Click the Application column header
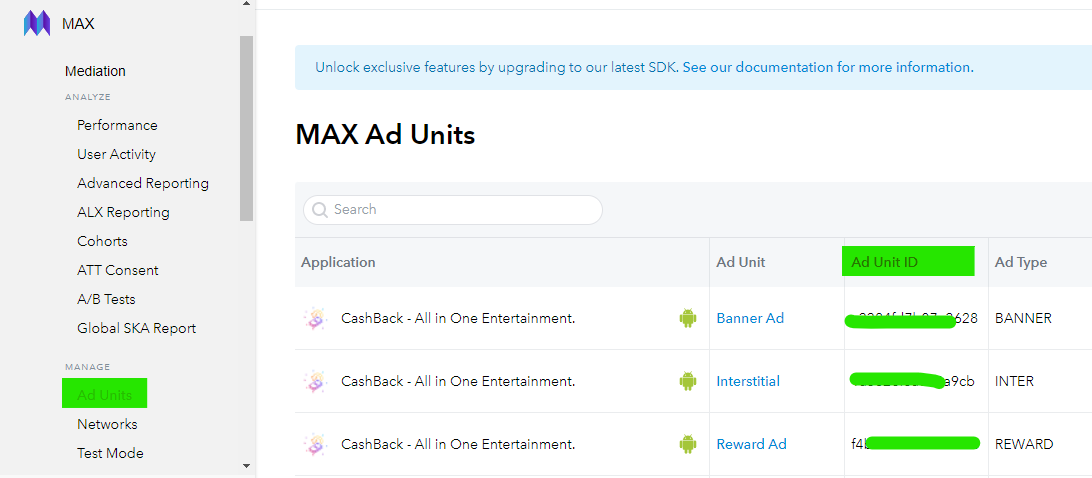1092x478 pixels. [338, 263]
